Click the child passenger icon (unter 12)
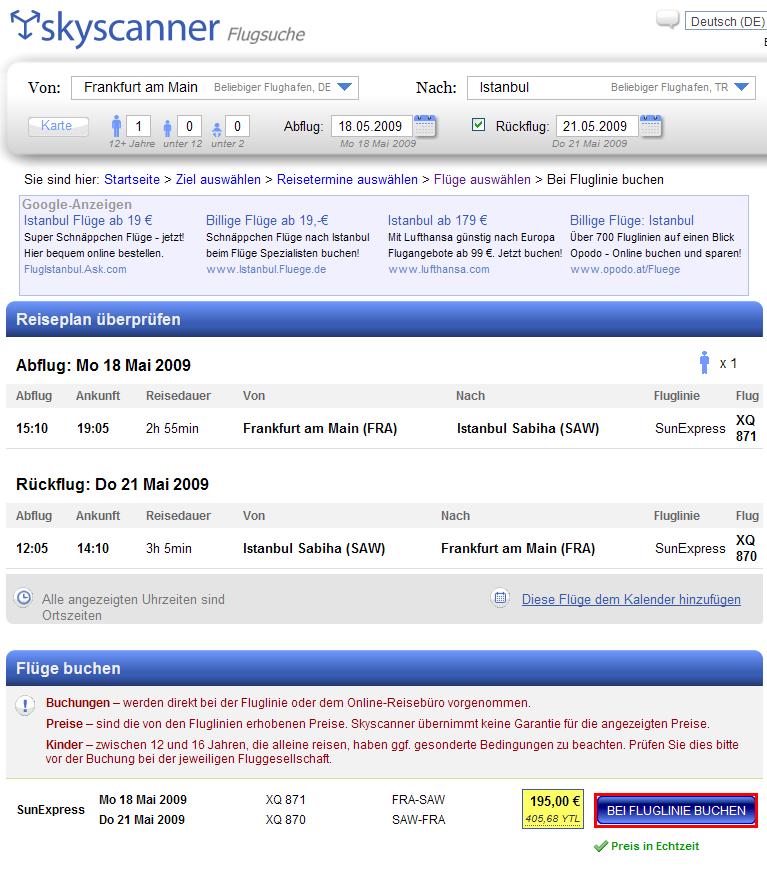This screenshot has height=876, width=767. click(166, 127)
